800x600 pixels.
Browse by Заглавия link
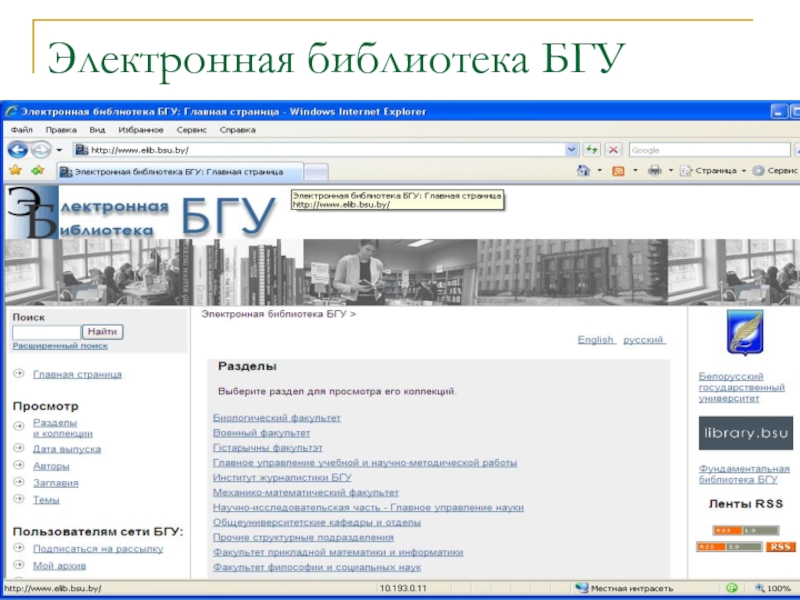pyautogui.click(x=56, y=483)
